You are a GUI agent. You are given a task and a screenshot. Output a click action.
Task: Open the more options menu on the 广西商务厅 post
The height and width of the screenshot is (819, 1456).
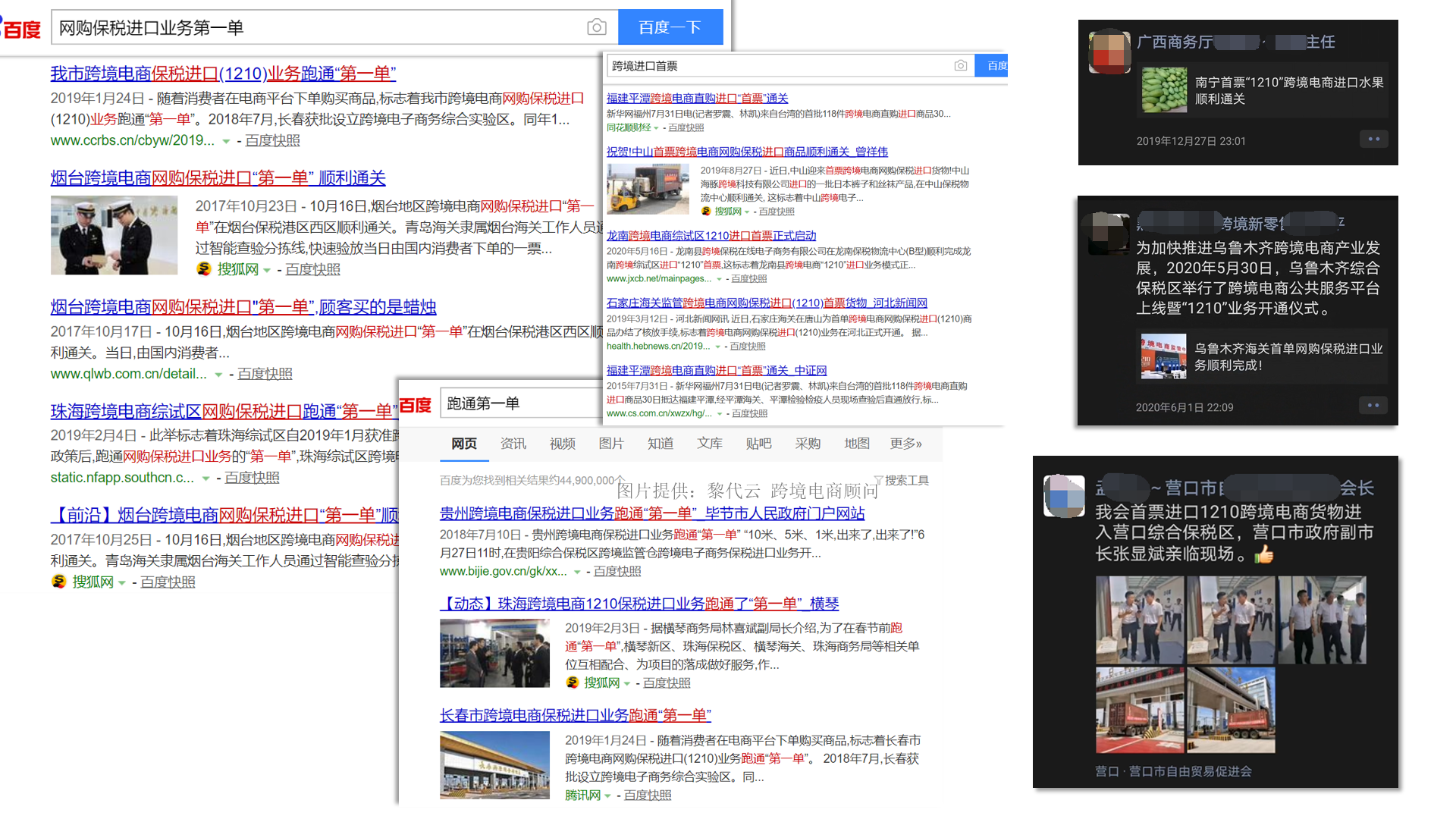(1374, 139)
